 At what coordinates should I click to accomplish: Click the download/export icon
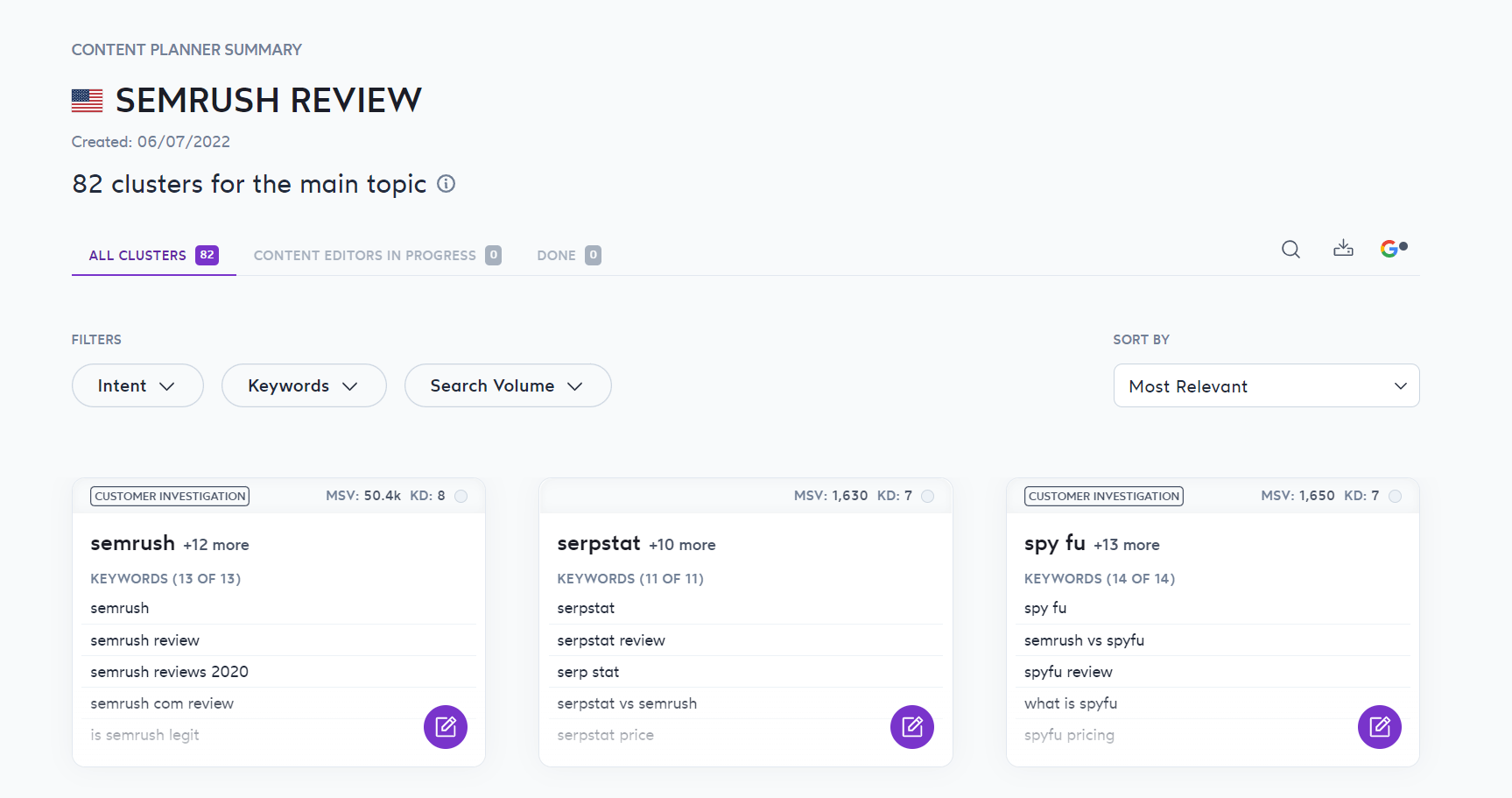tap(1344, 249)
